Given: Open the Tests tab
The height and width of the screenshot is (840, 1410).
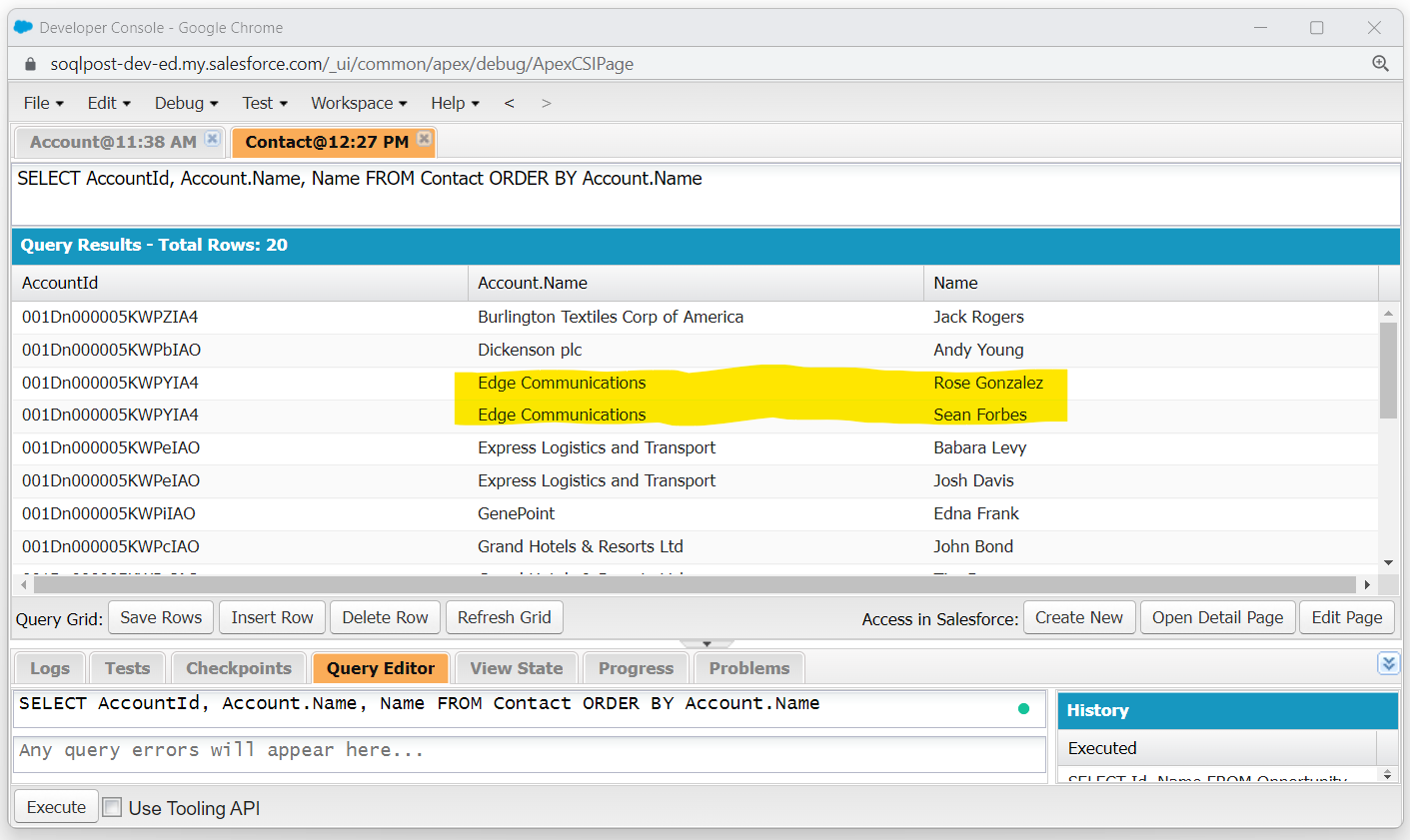Looking at the screenshot, I should click(x=127, y=668).
